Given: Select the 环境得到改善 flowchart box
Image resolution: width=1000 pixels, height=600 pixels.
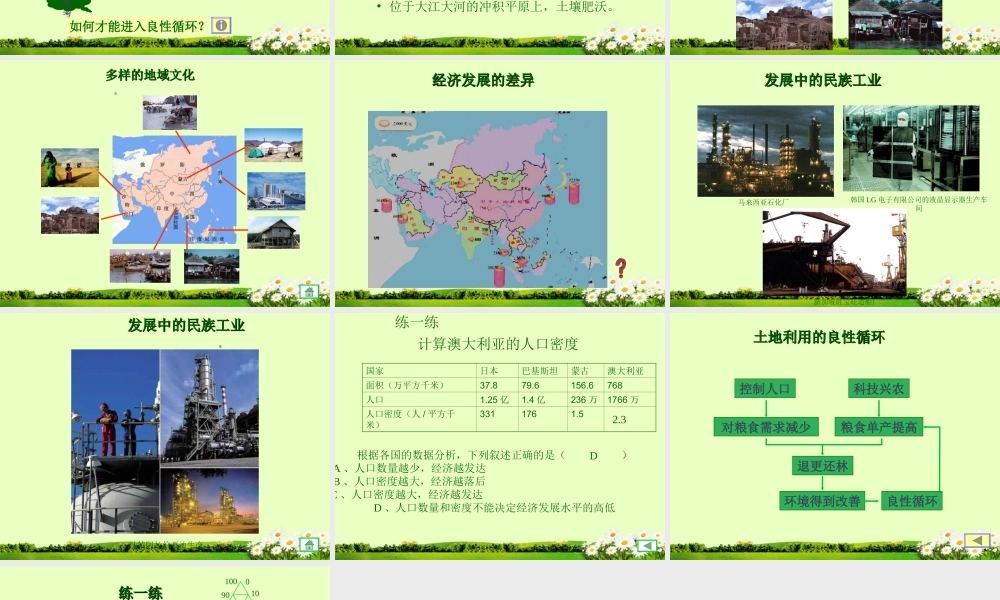Looking at the screenshot, I should (x=822, y=501).
